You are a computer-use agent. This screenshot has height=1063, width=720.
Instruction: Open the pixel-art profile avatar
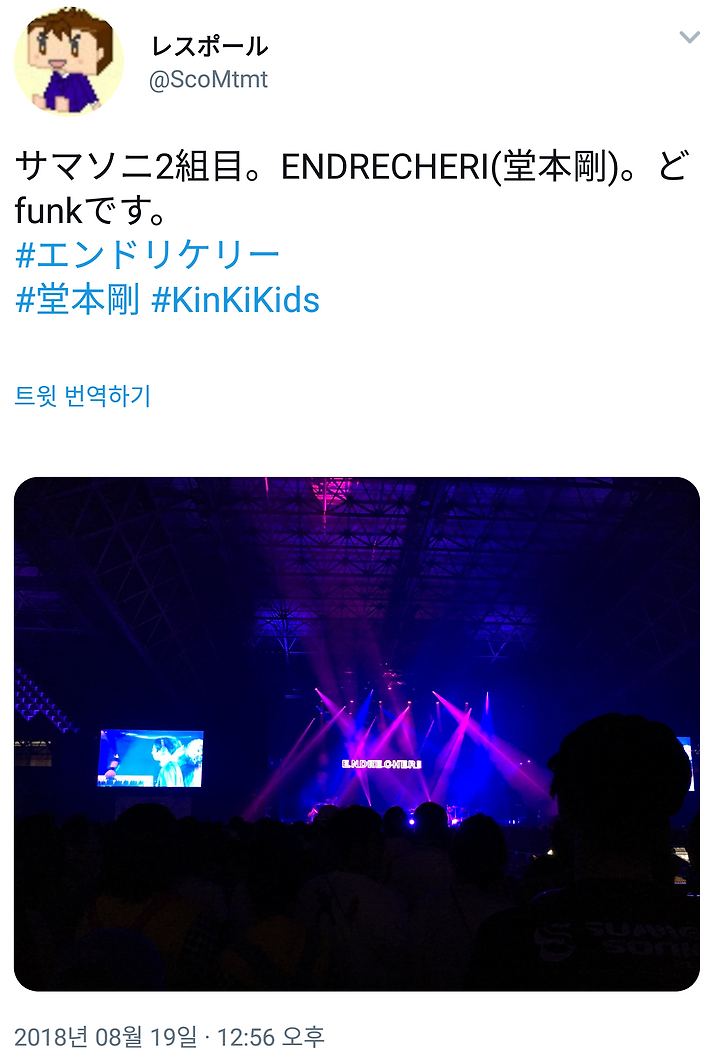pos(69,62)
